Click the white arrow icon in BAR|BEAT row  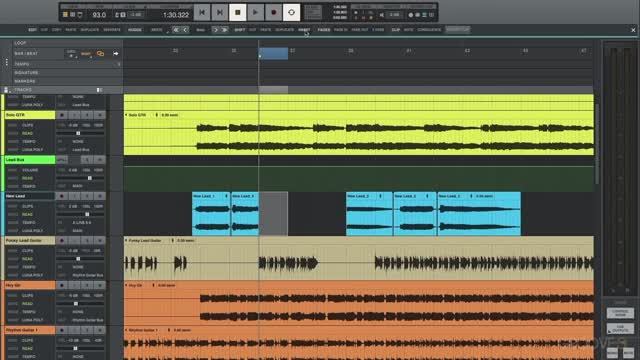coord(116,53)
